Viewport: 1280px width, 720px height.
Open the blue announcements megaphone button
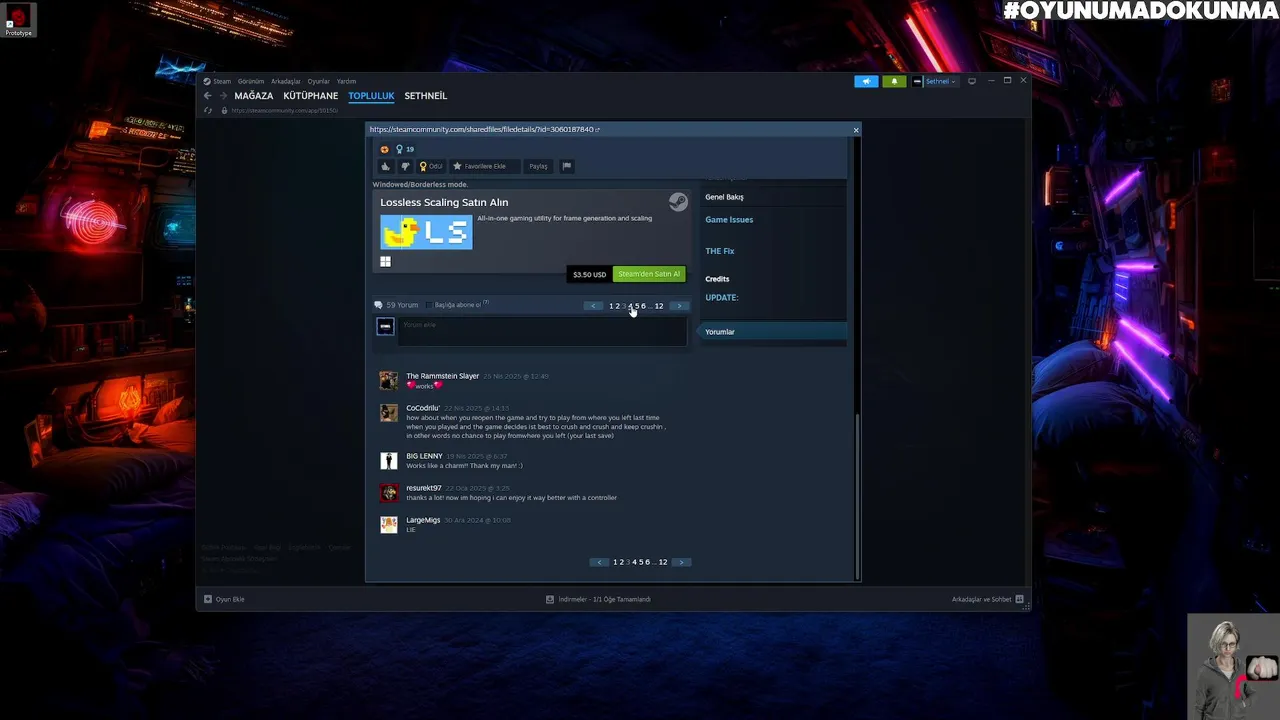[866, 81]
